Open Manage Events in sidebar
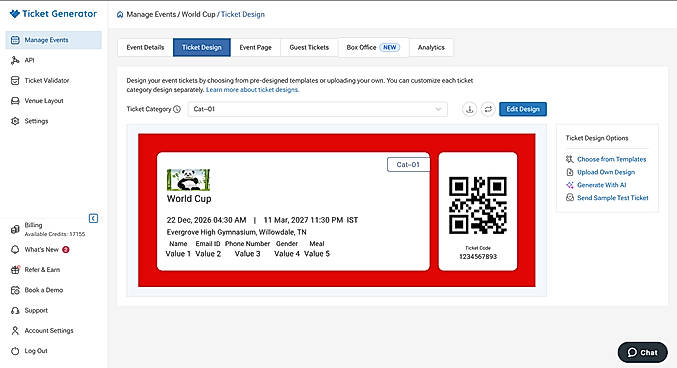677x368 pixels. (54, 40)
